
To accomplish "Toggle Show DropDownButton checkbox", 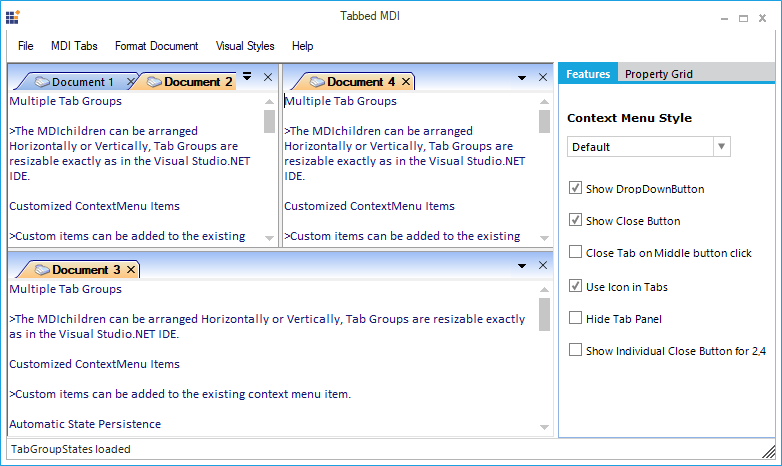I will [575, 188].
